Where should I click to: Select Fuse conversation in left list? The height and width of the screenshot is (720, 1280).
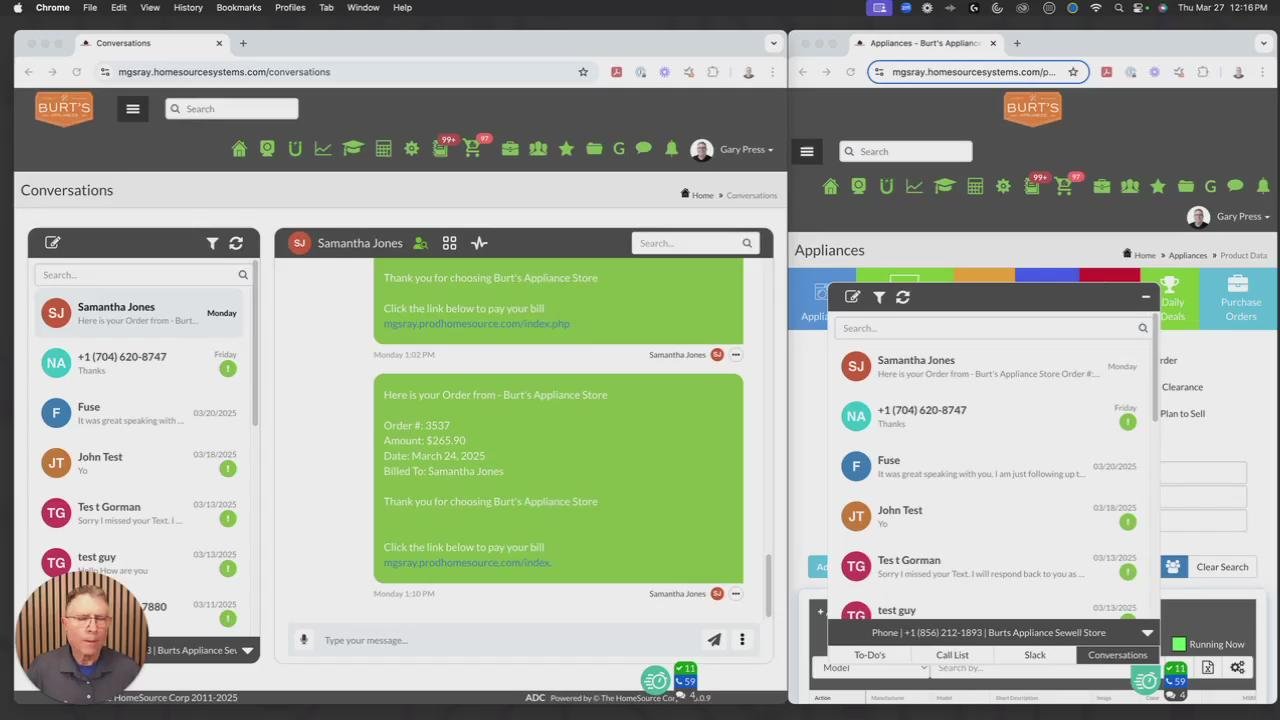pyautogui.click(x=139, y=413)
